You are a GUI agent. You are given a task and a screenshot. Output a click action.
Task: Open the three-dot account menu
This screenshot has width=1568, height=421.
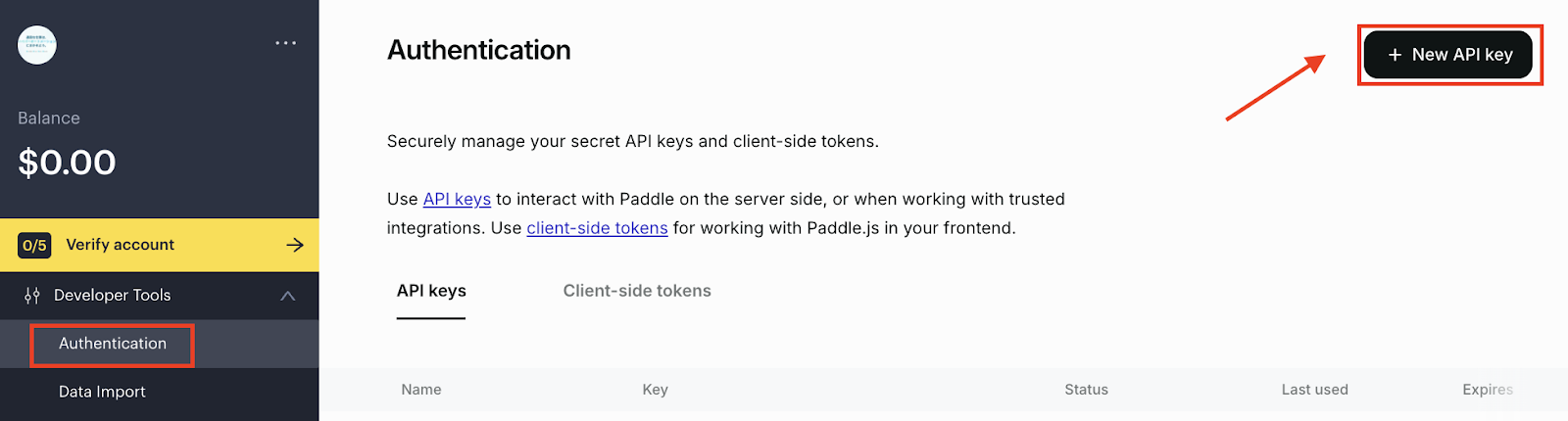[x=285, y=43]
